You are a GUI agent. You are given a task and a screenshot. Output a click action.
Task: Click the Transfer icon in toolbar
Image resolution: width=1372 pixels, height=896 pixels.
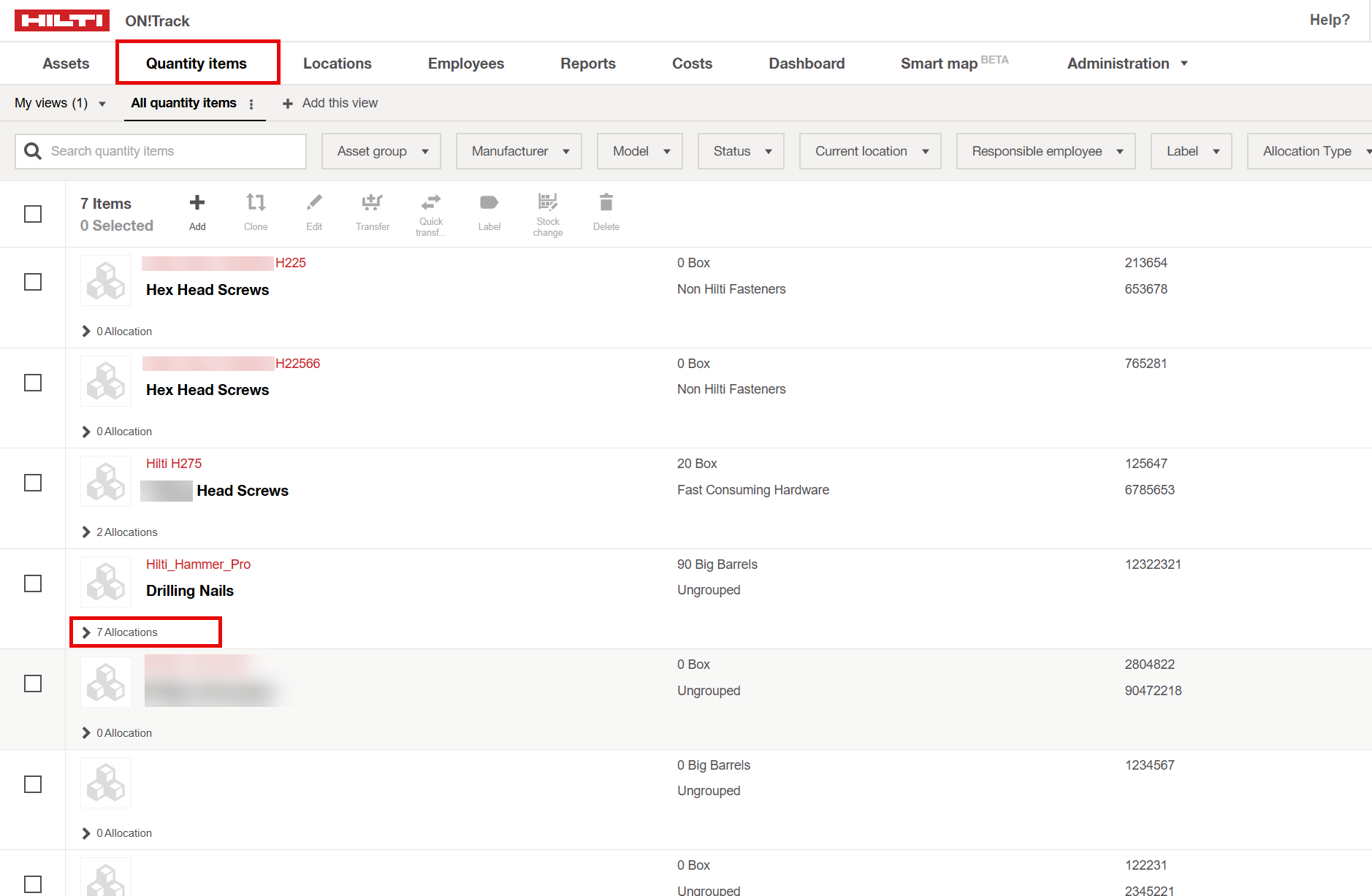(373, 203)
